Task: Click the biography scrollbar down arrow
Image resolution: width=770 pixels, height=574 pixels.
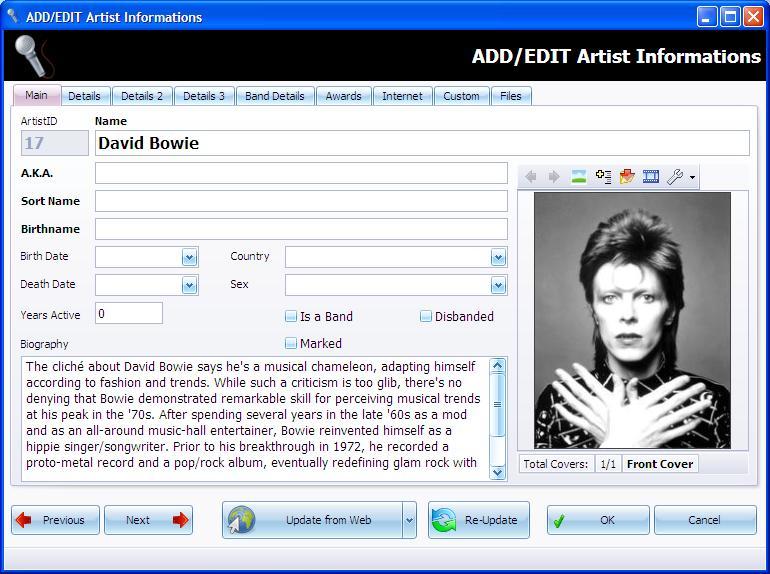Action: pyautogui.click(x=498, y=472)
